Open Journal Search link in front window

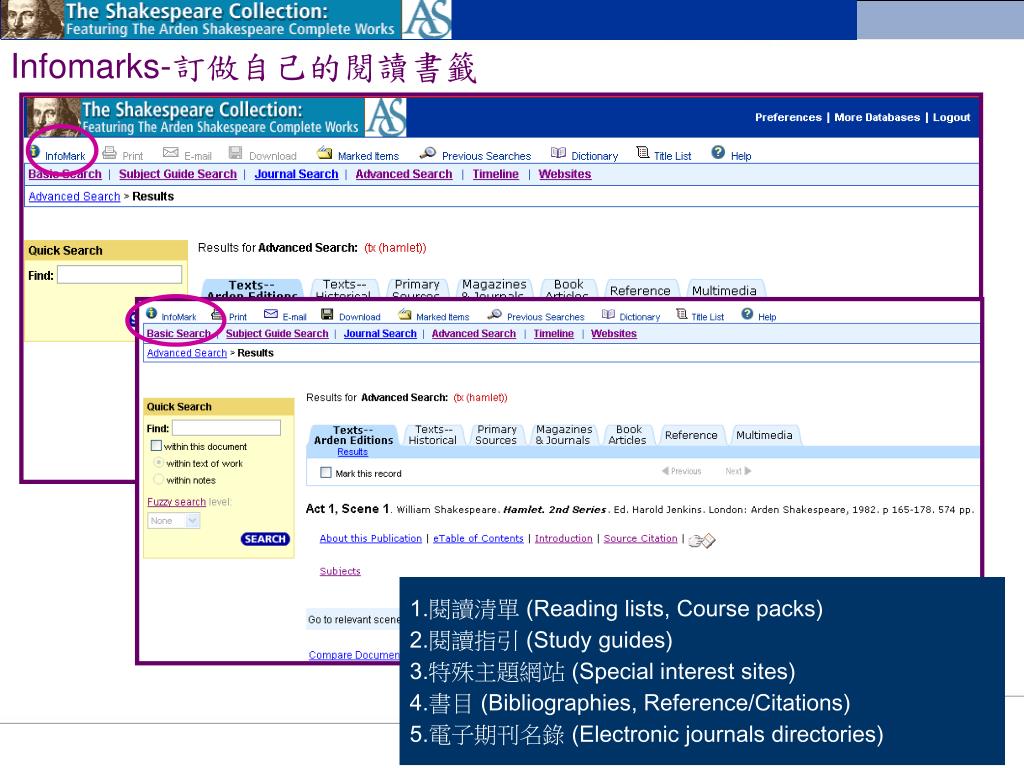pyautogui.click(x=380, y=333)
